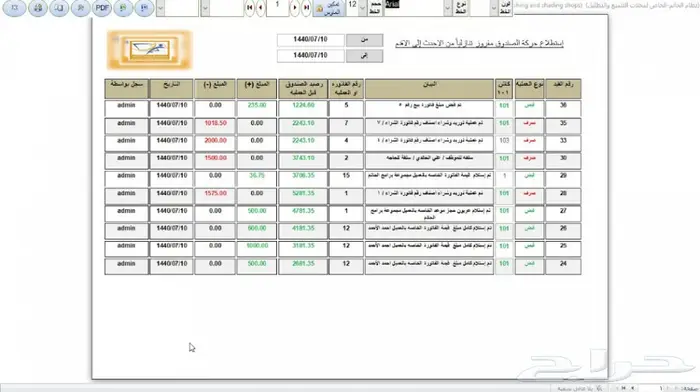The height and width of the screenshot is (392, 700).
Task: Click the round toolbar button just left of PDF
Action: pos(80,8)
